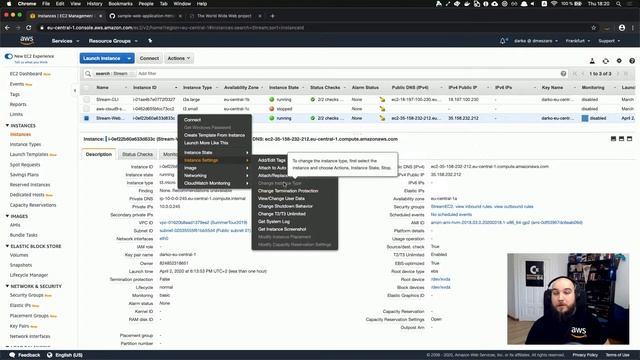Open macOS Spotlight search icon
The height and width of the screenshot is (360, 640).
pyautogui.click(x=618, y=4)
